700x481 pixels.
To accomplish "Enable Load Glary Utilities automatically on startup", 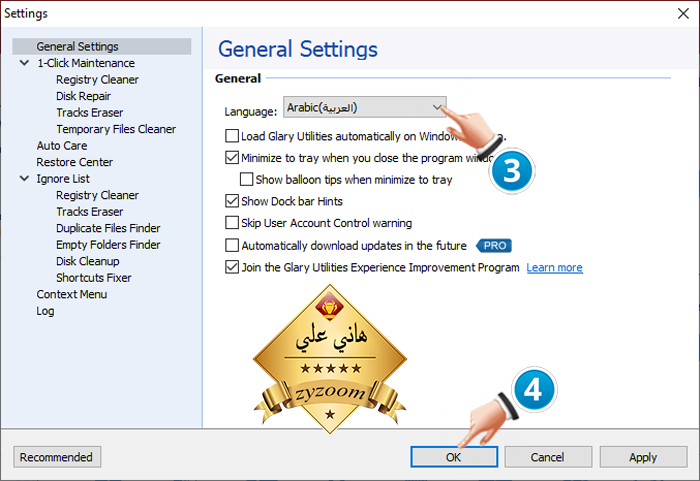I will 232,136.
